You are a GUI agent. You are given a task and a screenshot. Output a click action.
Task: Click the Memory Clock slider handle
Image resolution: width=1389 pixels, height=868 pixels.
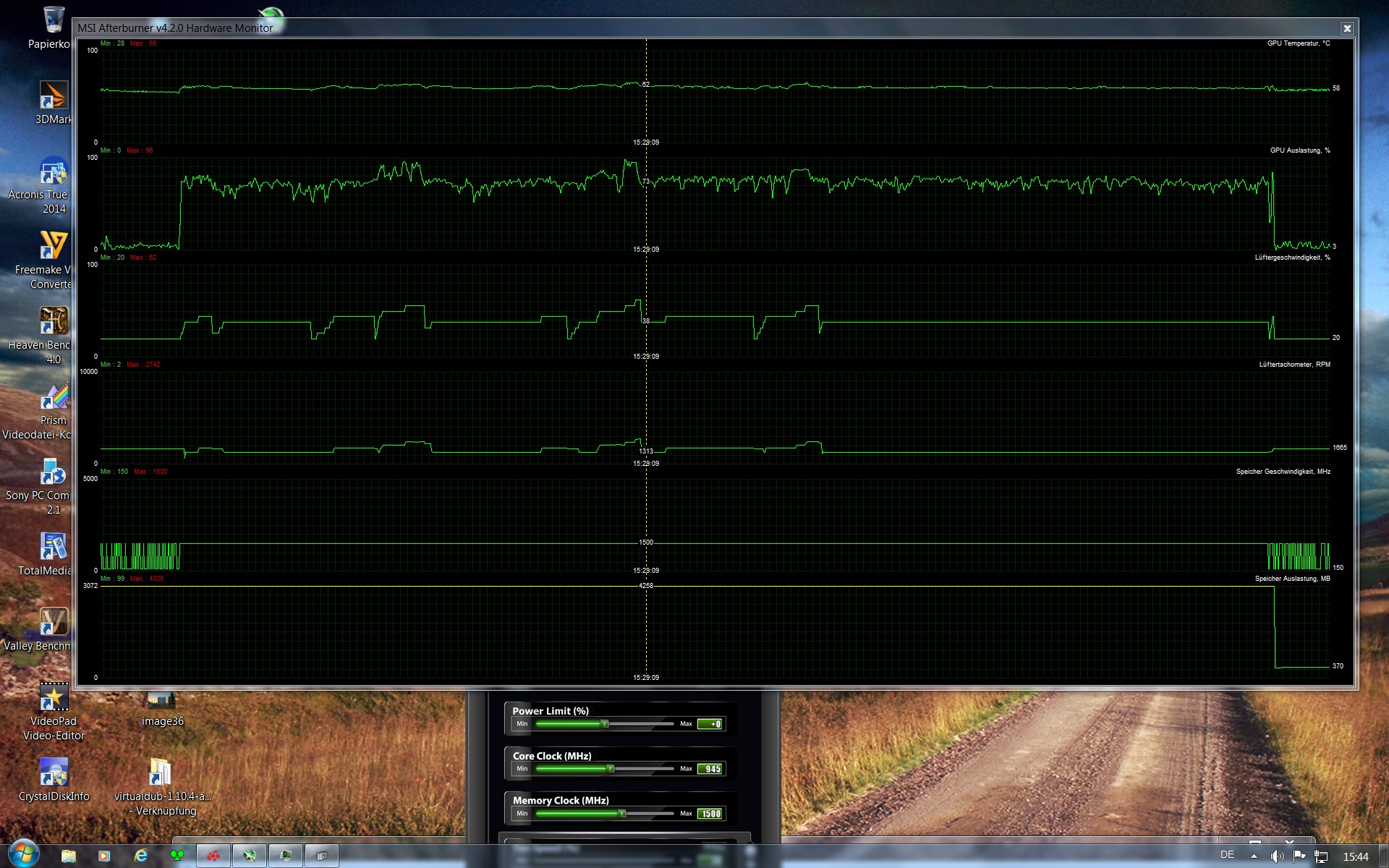coord(621,813)
